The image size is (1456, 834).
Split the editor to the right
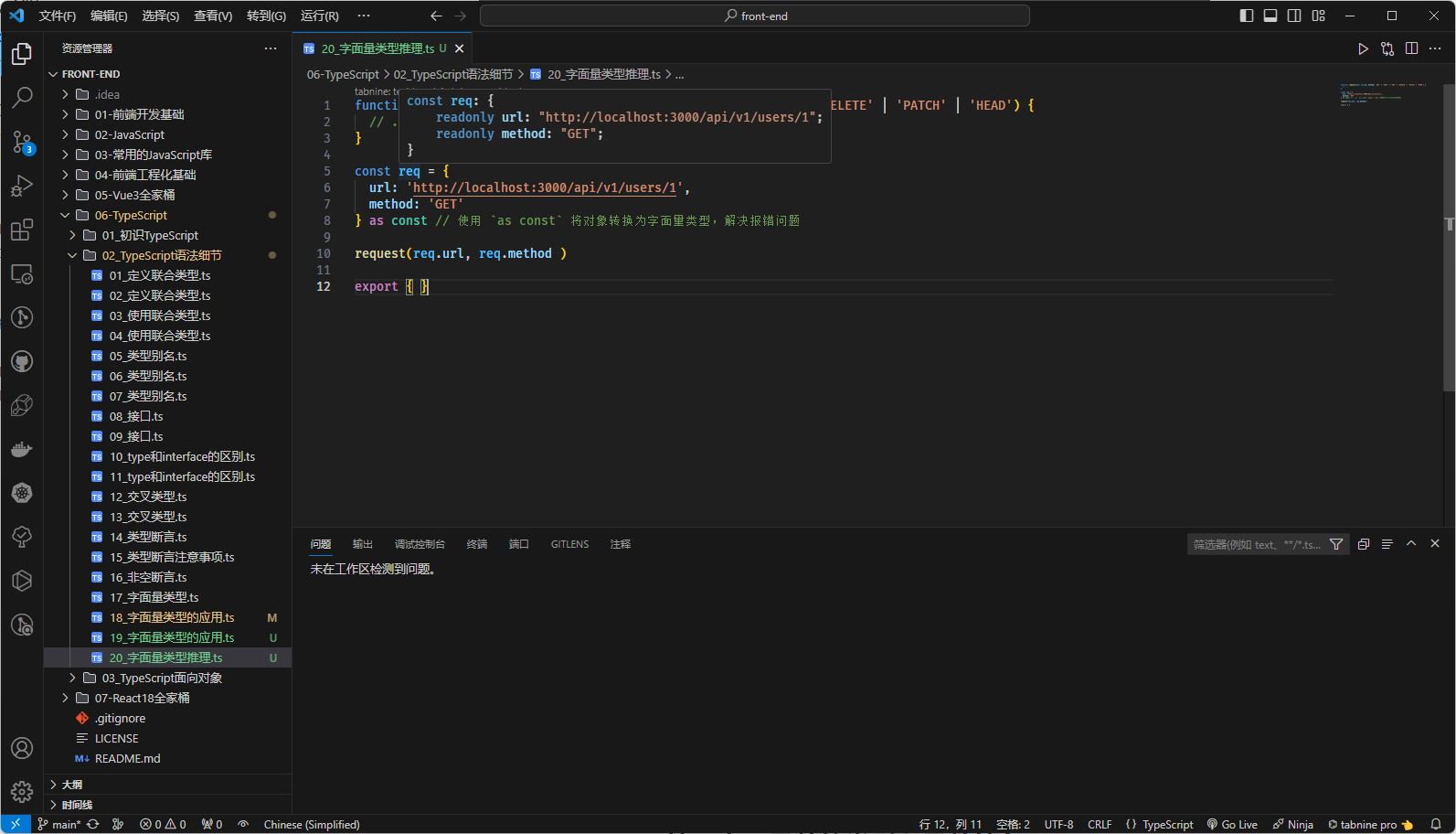click(x=1411, y=48)
